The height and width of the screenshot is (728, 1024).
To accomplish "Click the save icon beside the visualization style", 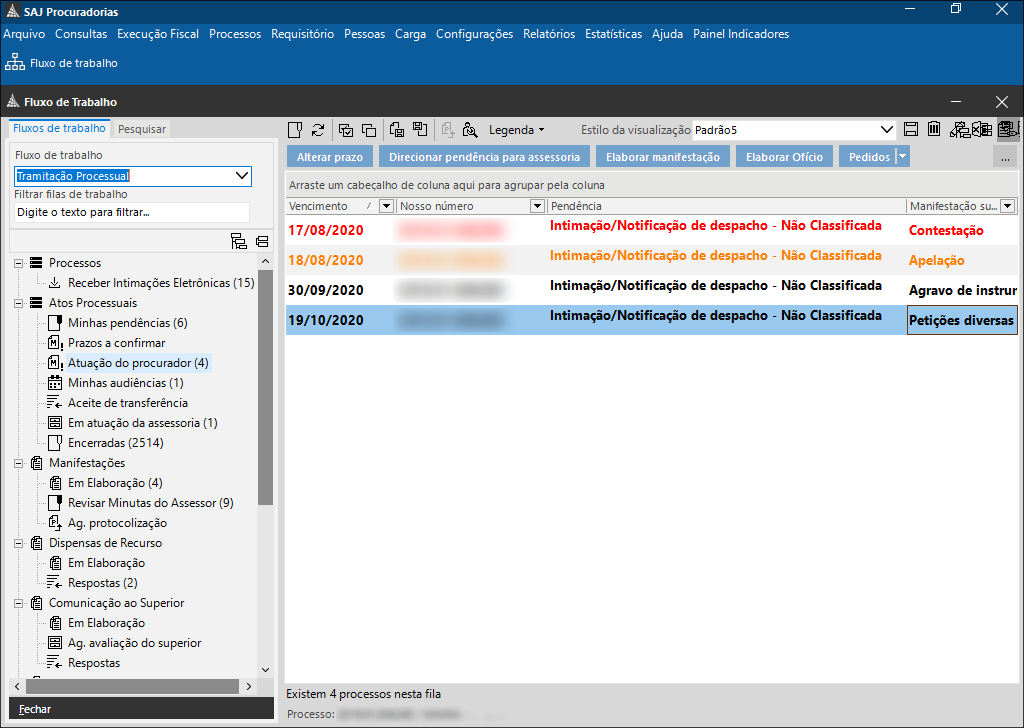I will [x=911, y=129].
